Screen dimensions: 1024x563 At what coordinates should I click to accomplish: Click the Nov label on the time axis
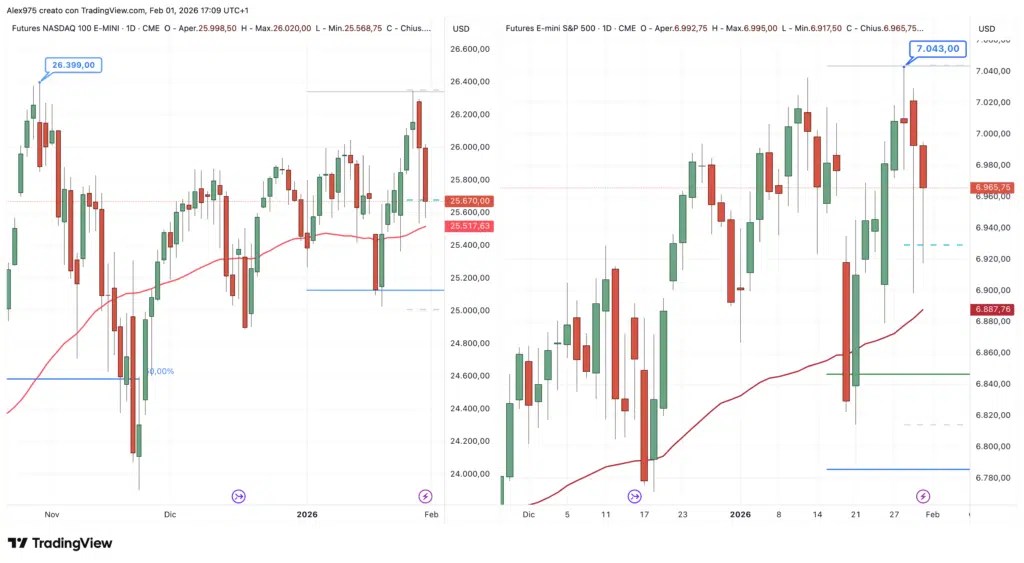point(52,514)
